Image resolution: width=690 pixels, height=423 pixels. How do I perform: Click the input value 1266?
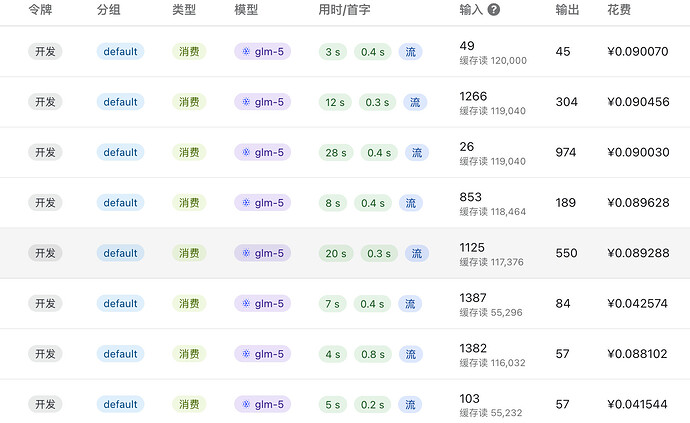[x=473, y=96]
